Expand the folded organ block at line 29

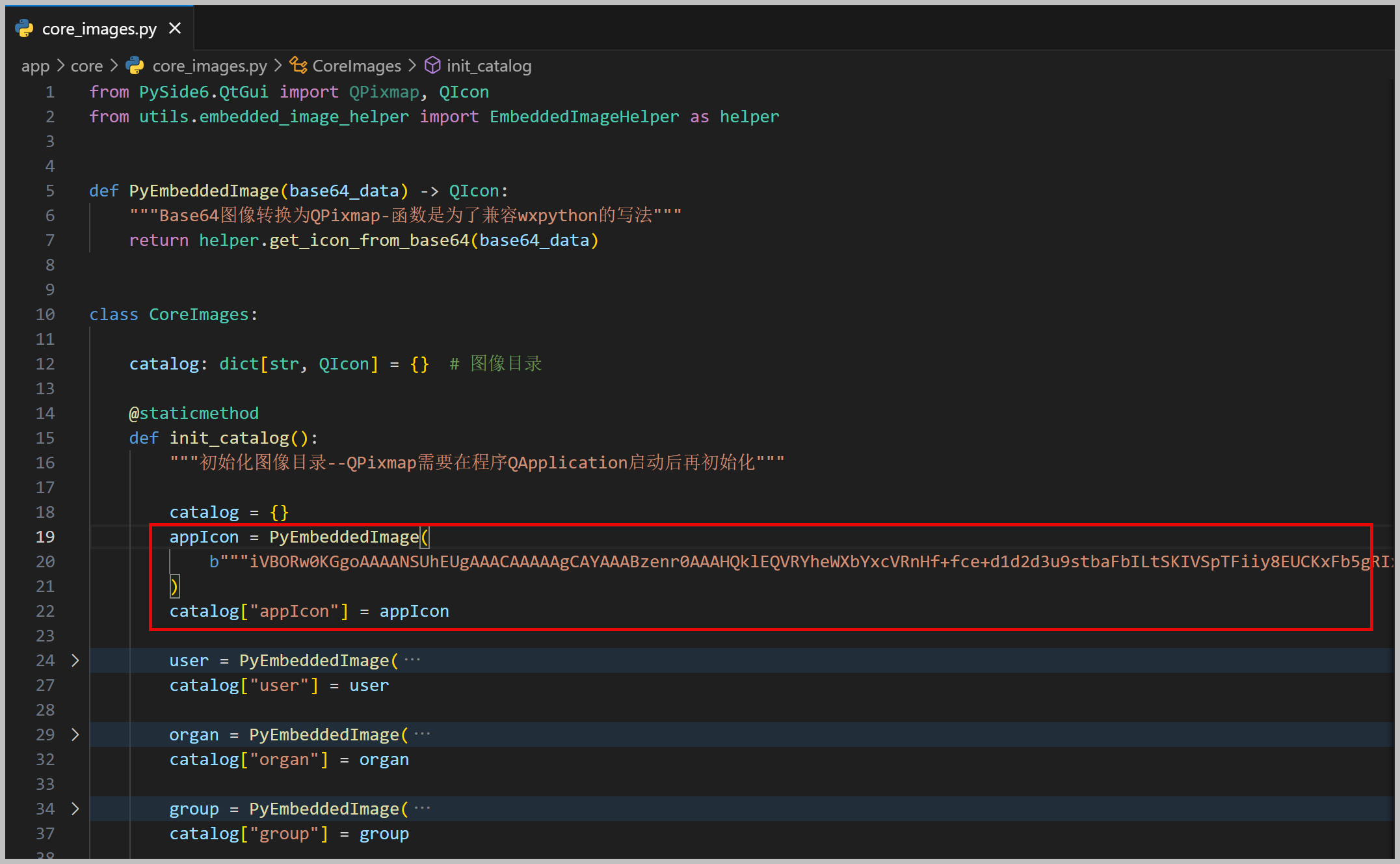pyautogui.click(x=75, y=735)
